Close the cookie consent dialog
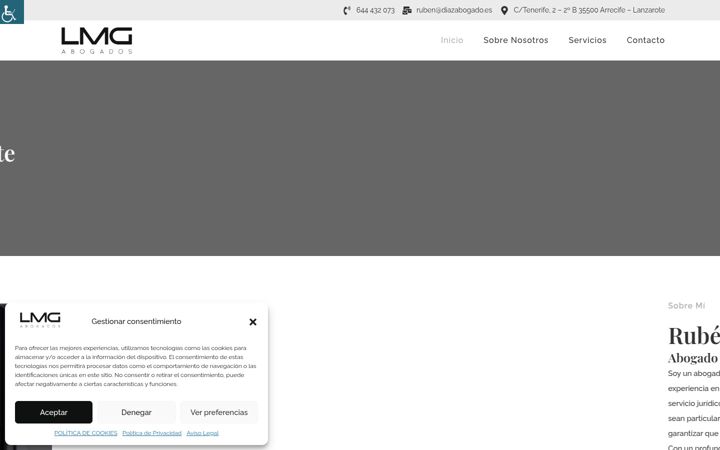This screenshot has width=720, height=450. coord(253,322)
